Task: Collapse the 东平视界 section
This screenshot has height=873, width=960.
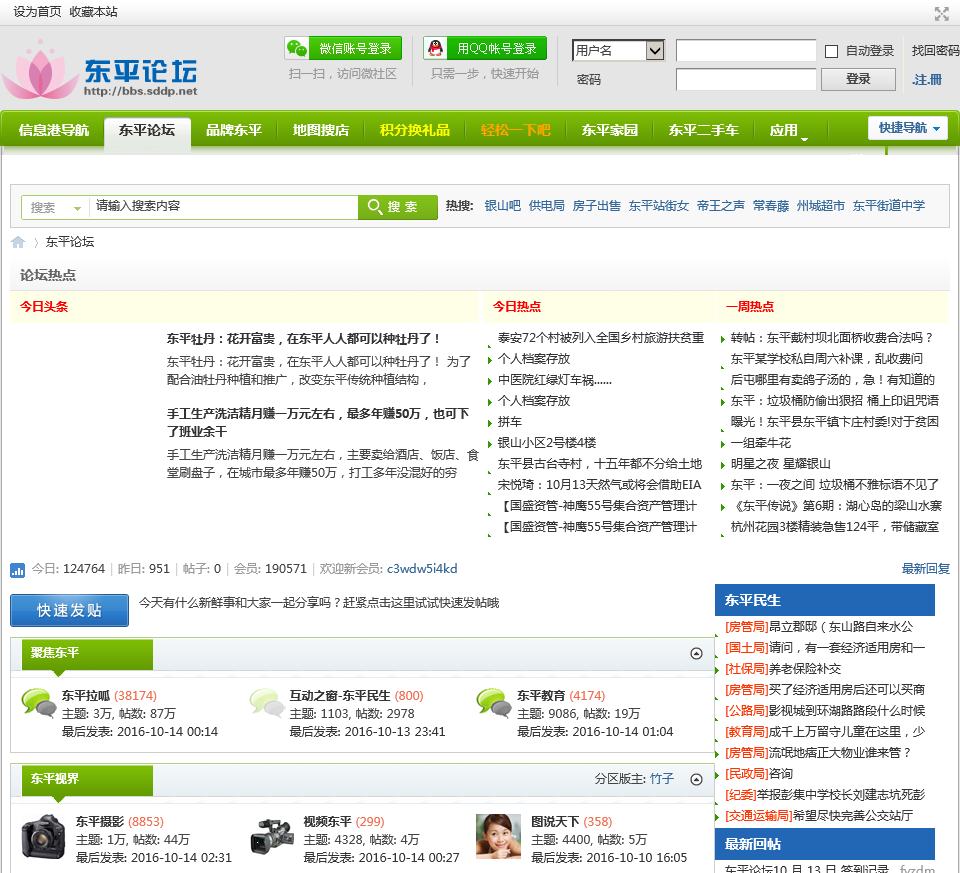Action: (x=696, y=779)
